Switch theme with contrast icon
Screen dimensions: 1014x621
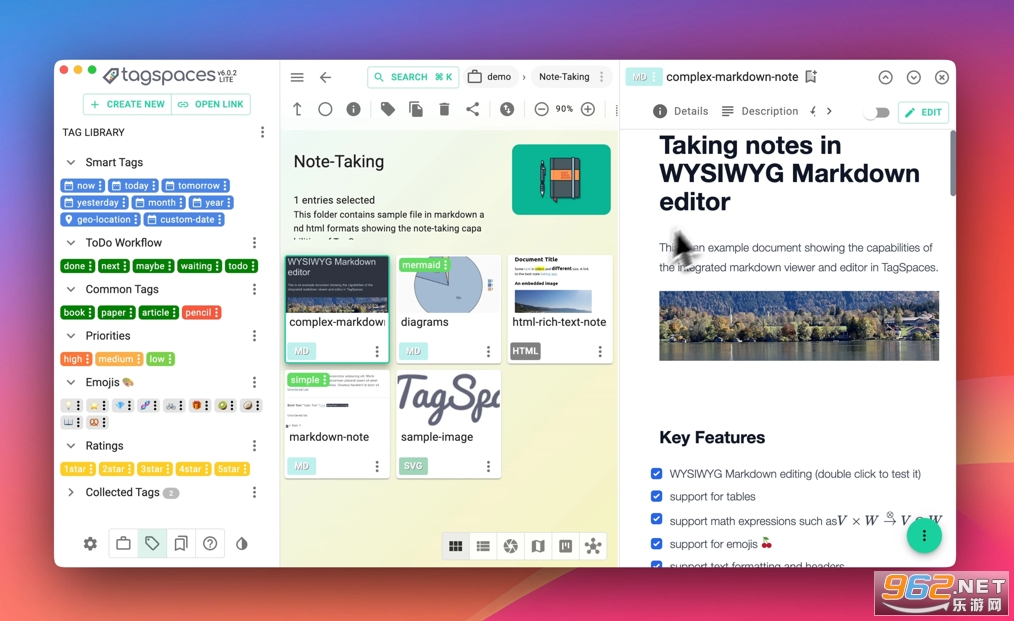[x=242, y=544]
